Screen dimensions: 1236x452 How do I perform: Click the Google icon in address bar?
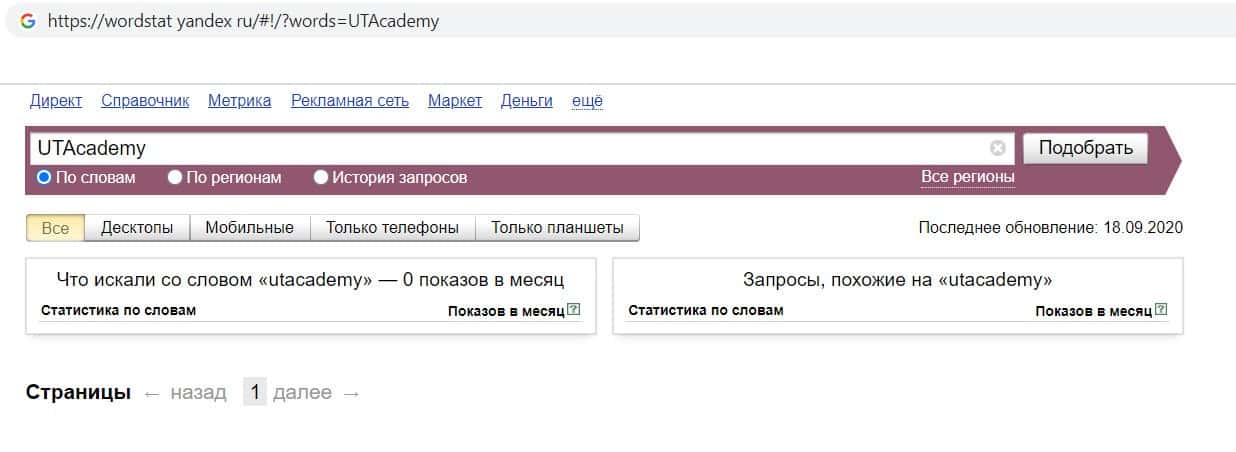pos(28,21)
